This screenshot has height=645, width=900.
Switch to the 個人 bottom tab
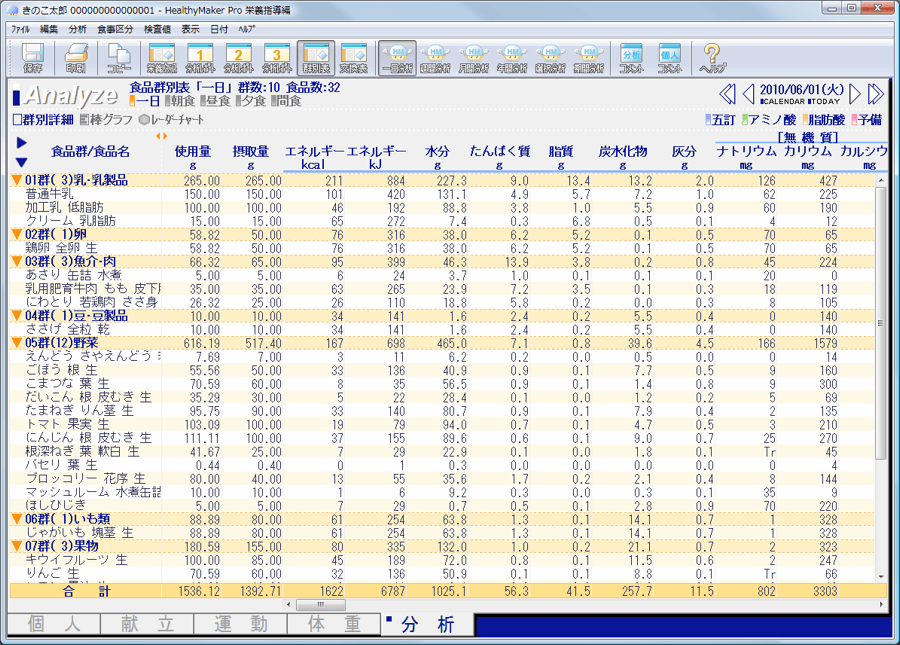[x=54, y=624]
